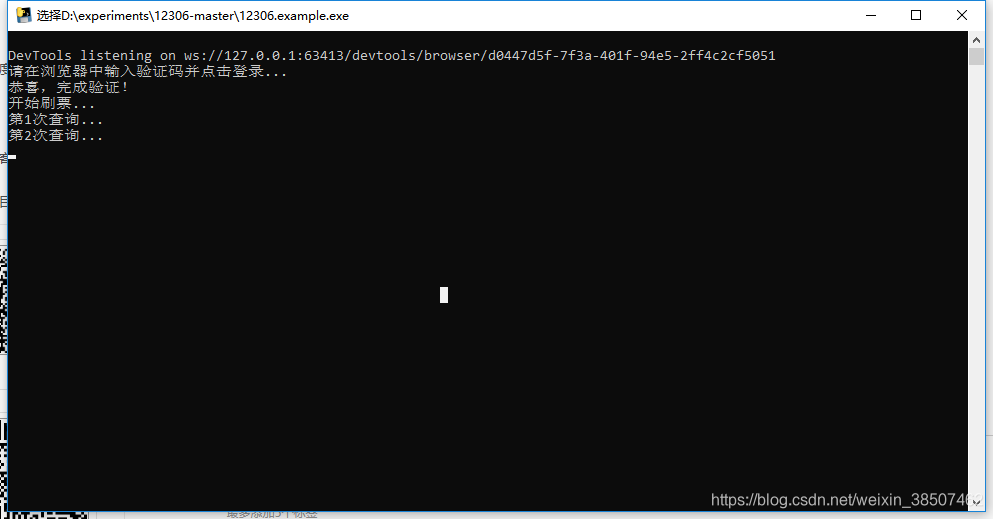Click the vertical scrollbar thumb
The height and width of the screenshot is (519, 993).
tap(976, 56)
